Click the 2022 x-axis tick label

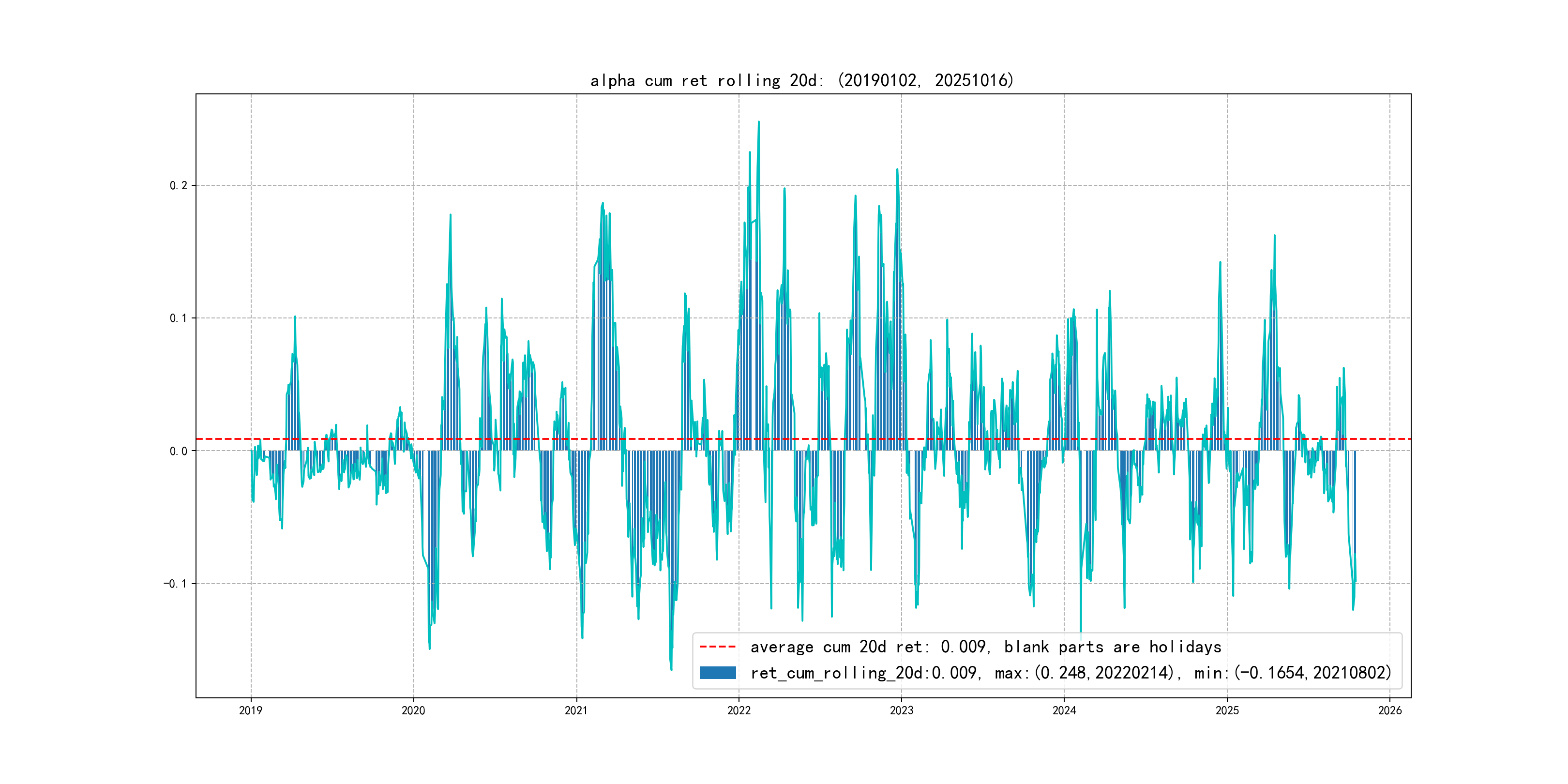click(739, 710)
